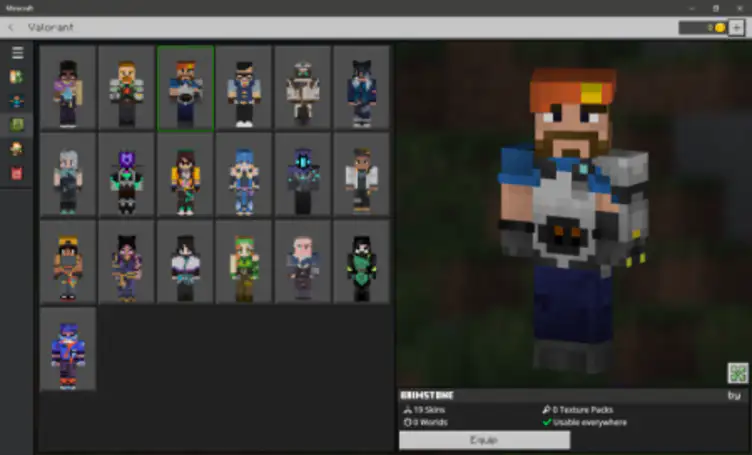Select the silver-haired skin
The image size is (752, 455).
pos(68,175)
